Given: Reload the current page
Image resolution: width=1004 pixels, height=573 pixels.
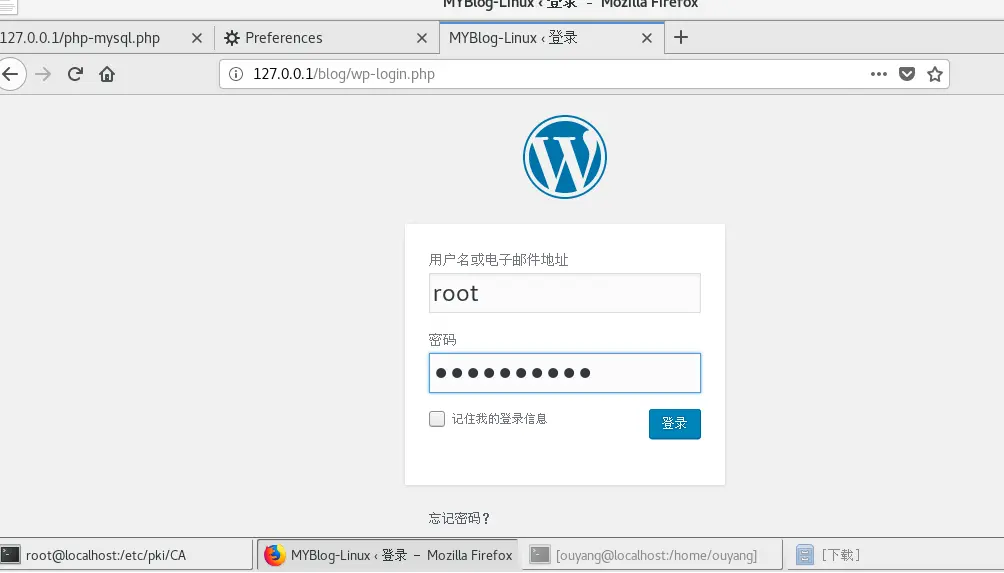Looking at the screenshot, I should pyautogui.click(x=75, y=74).
